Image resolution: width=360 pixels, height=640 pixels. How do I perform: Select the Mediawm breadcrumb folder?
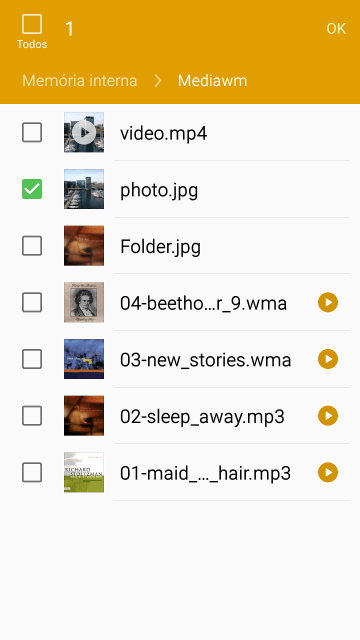point(212,80)
